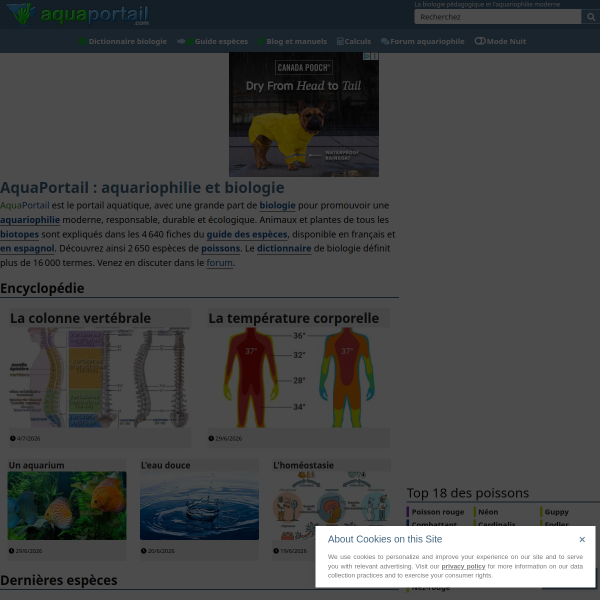Image resolution: width=600 pixels, height=600 pixels.
Task: Open the forum link in intro
Action: click(x=219, y=263)
